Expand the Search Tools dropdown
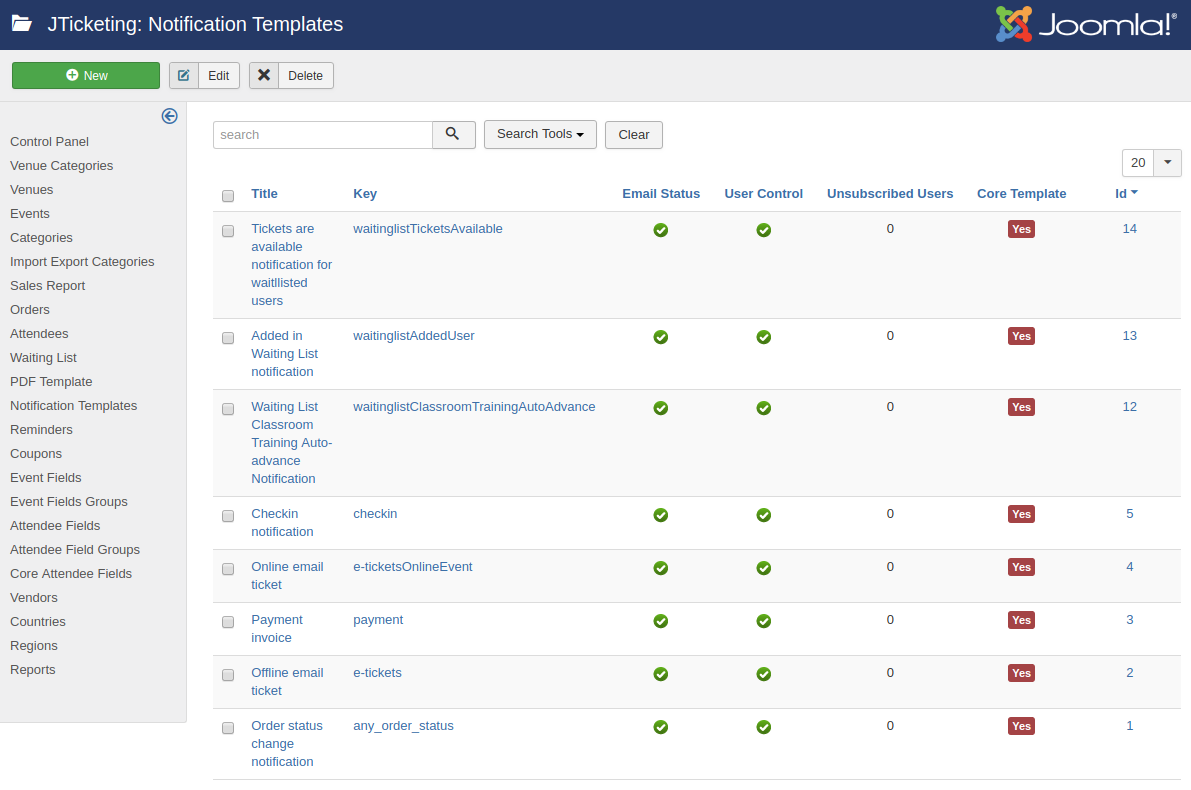This screenshot has height=790, width=1191. [x=540, y=134]
